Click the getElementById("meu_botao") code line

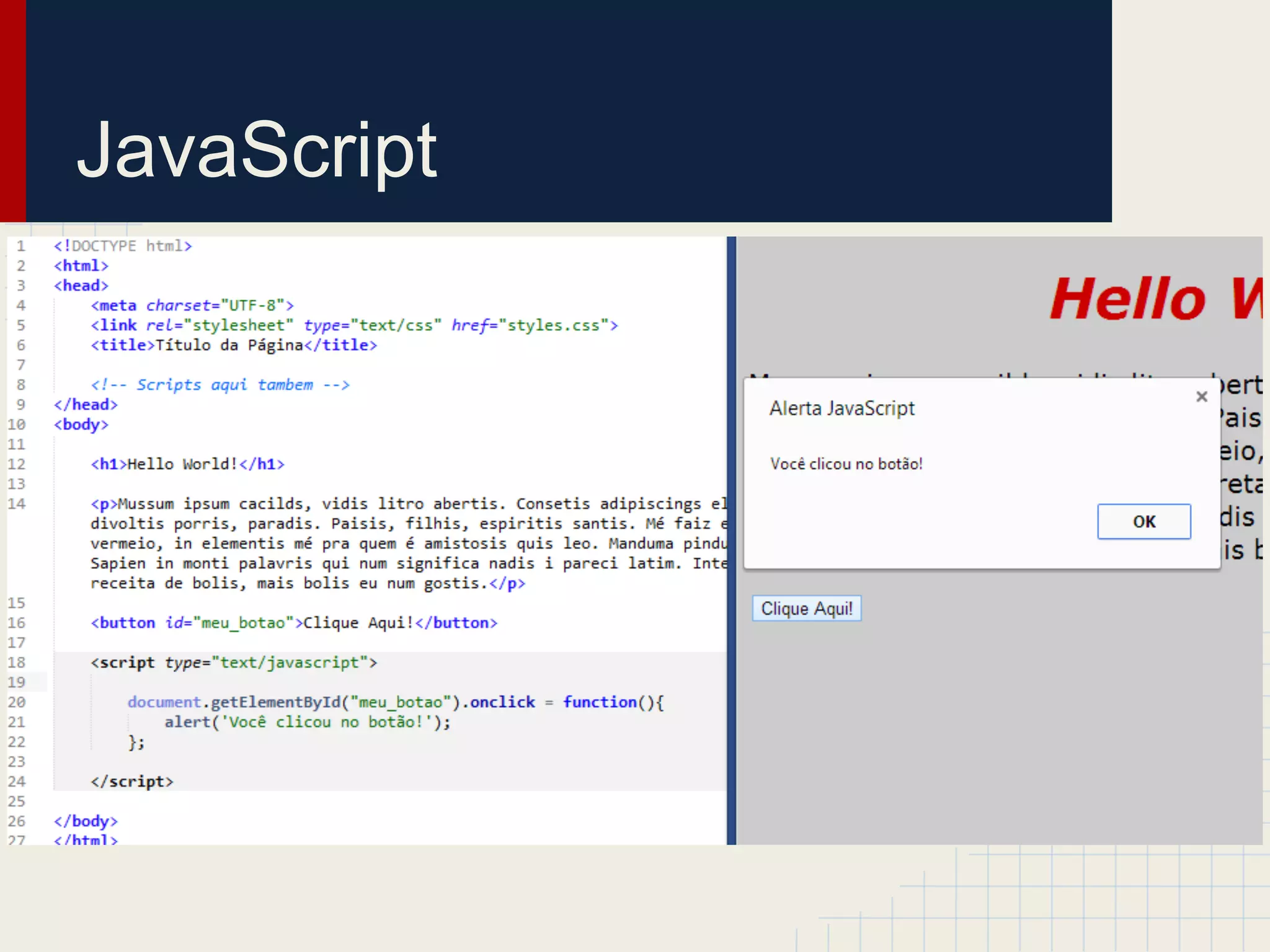tap(396, 702)
